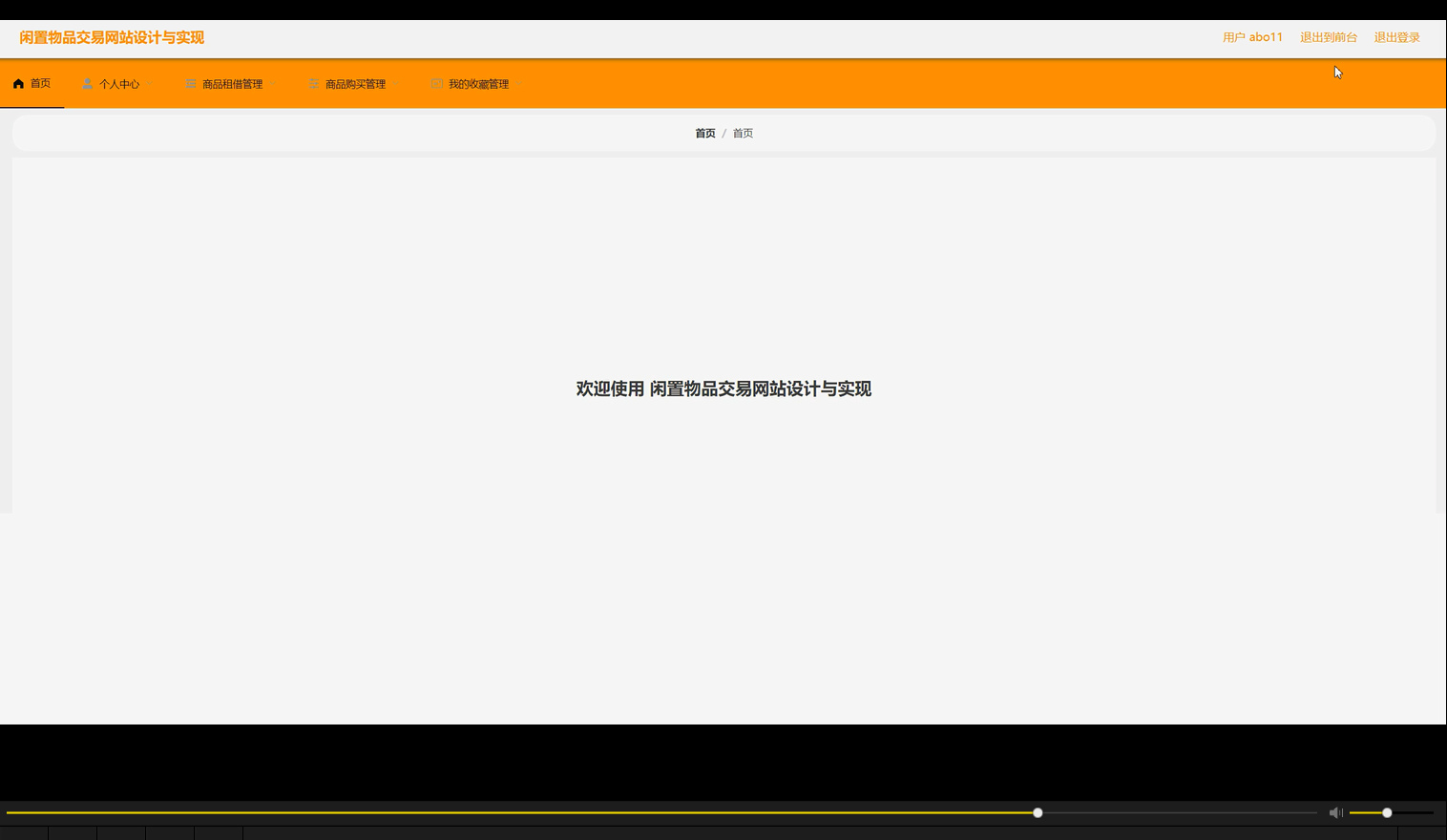Image resolution: width=1447 pixels, height=840 pixels.
Task: Mute audio with the speaker icon
Action: pyautogui.click(x=1335, y=812)
